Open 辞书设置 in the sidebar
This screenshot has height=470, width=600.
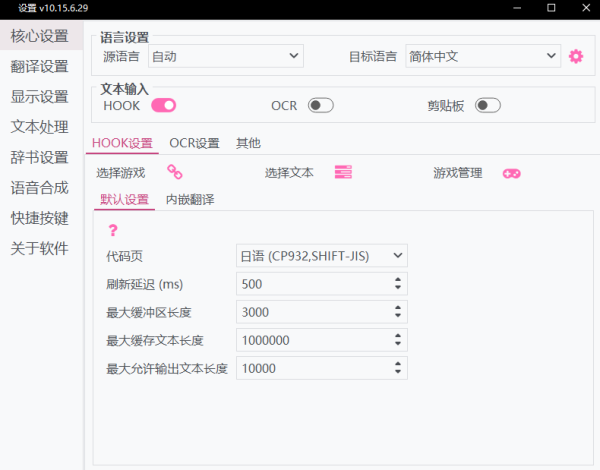pos(39,157)
